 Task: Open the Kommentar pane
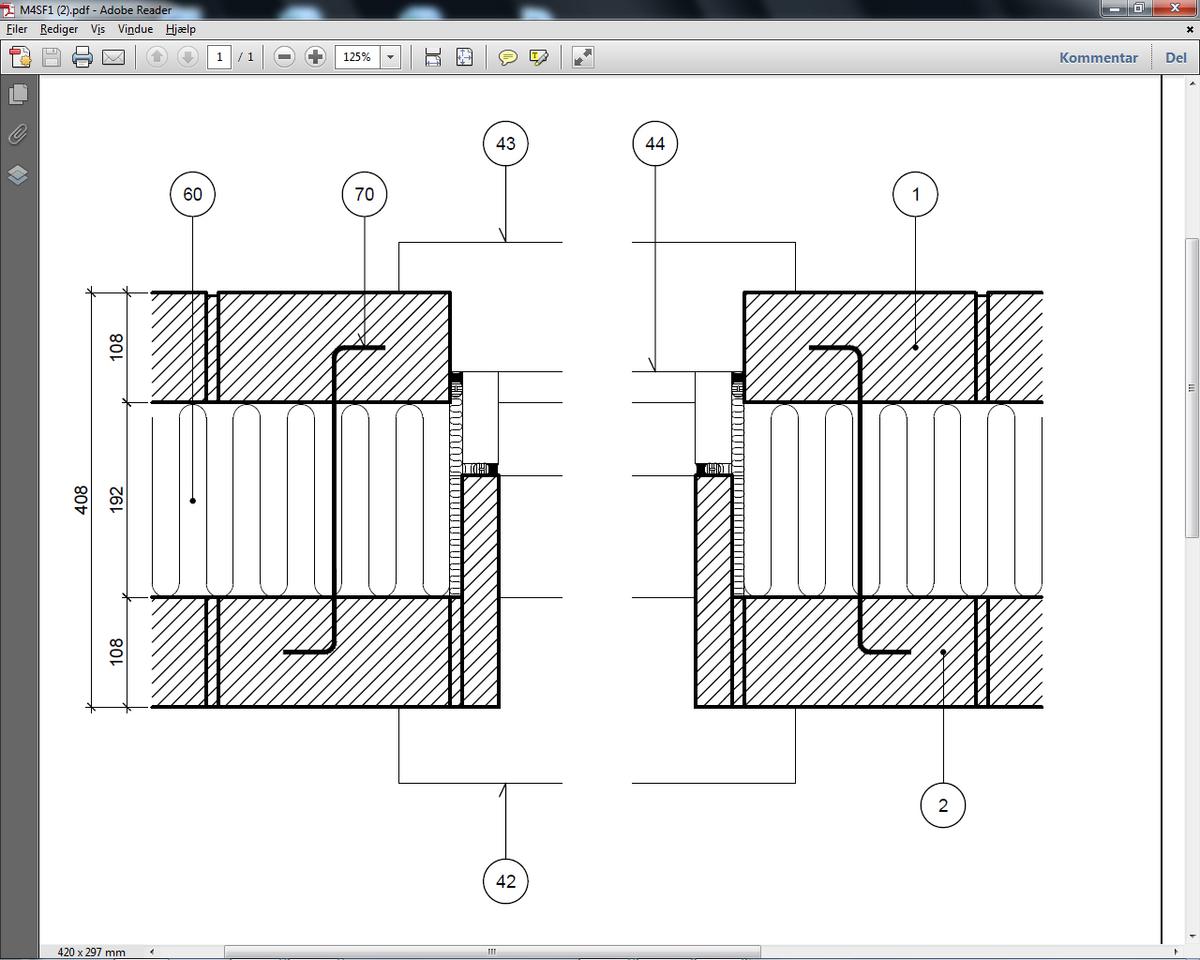click(x=1098, y=57)
